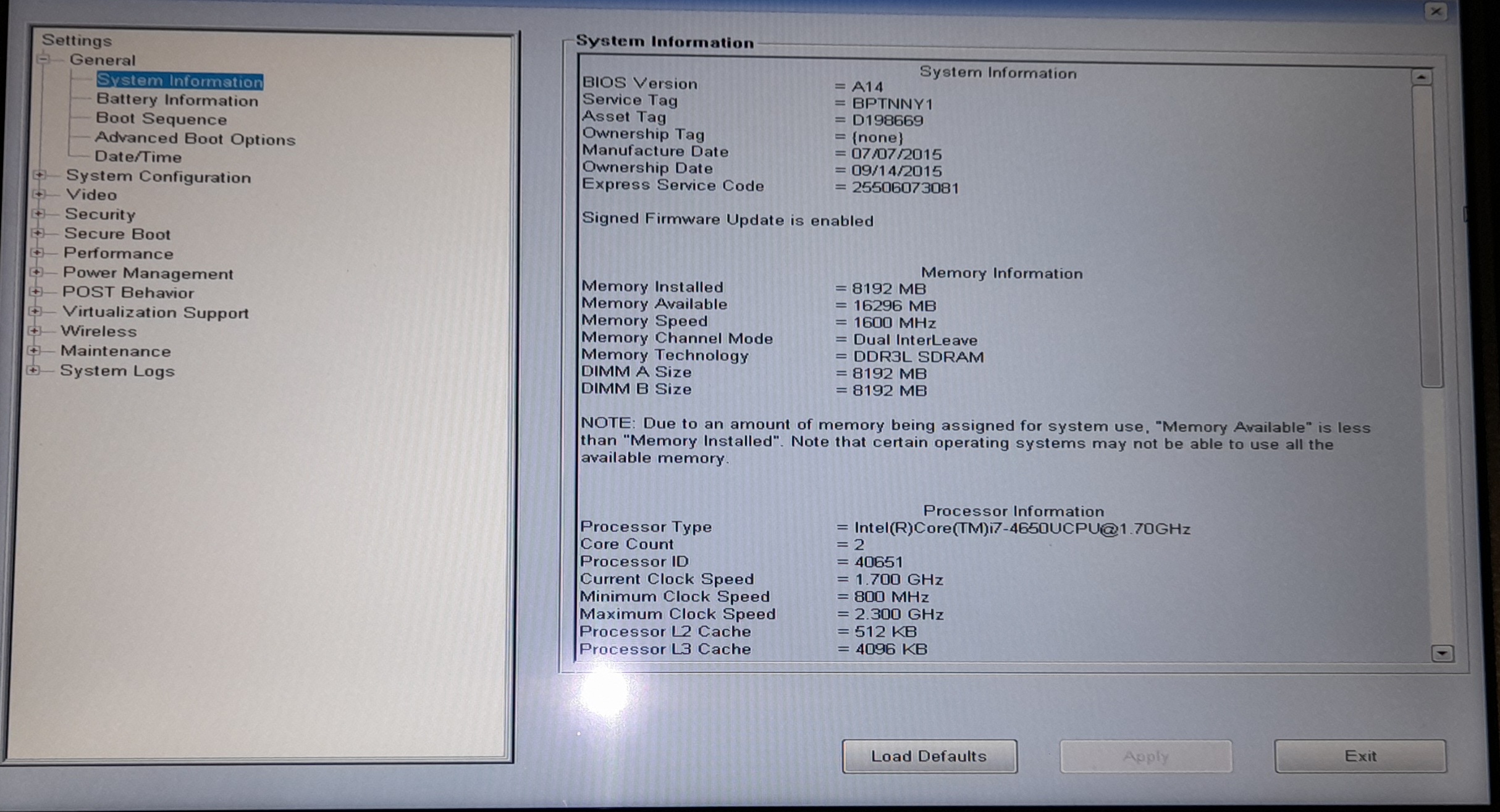The image size is (1500, 812).
Task: Expand the POST Behavior node
Action: [36, 291]
